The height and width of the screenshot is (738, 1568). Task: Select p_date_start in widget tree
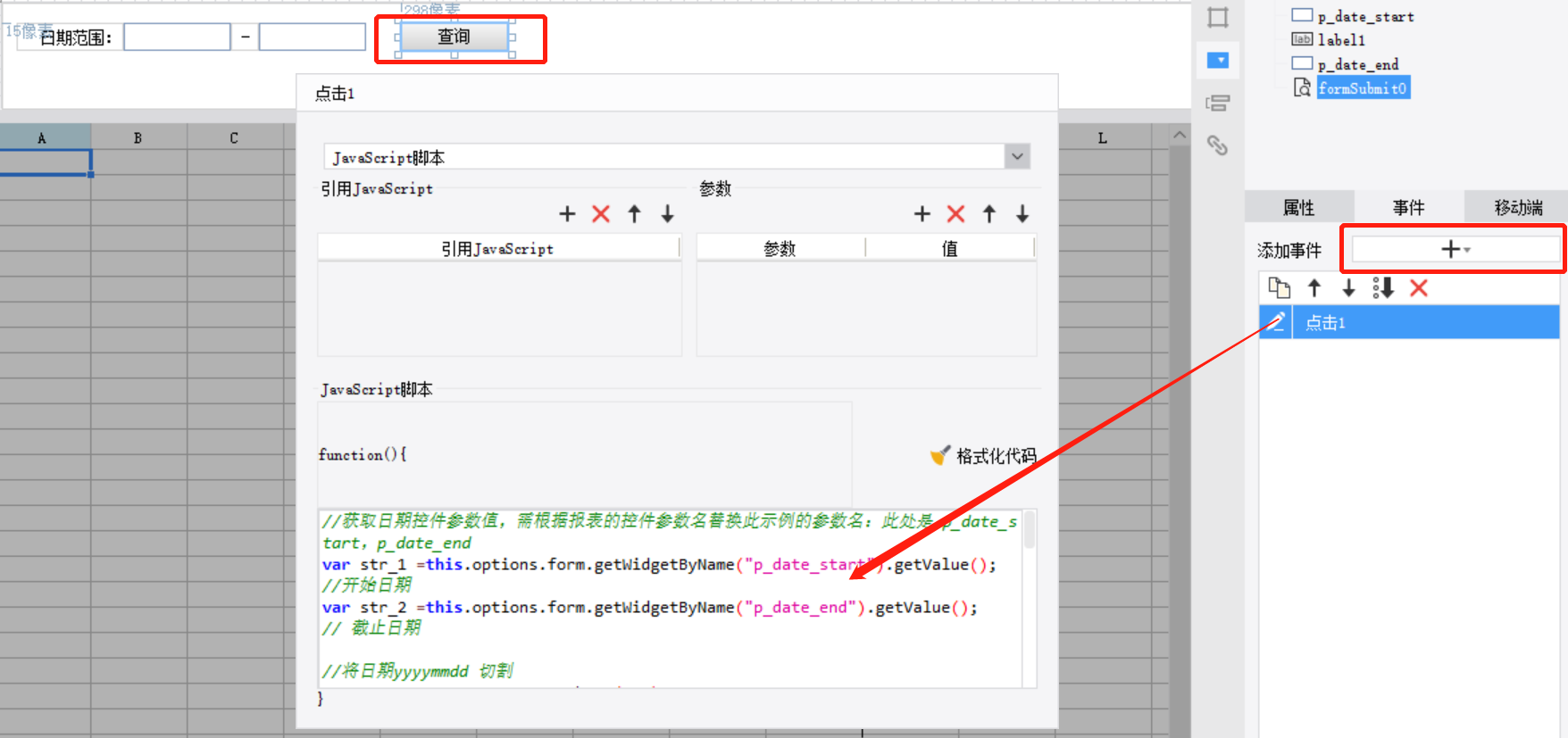(x=1365, y=16)
